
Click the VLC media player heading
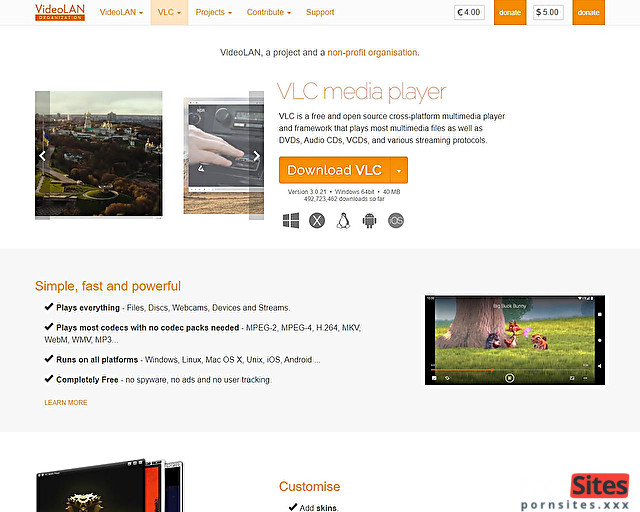click(x=361, y=92)
